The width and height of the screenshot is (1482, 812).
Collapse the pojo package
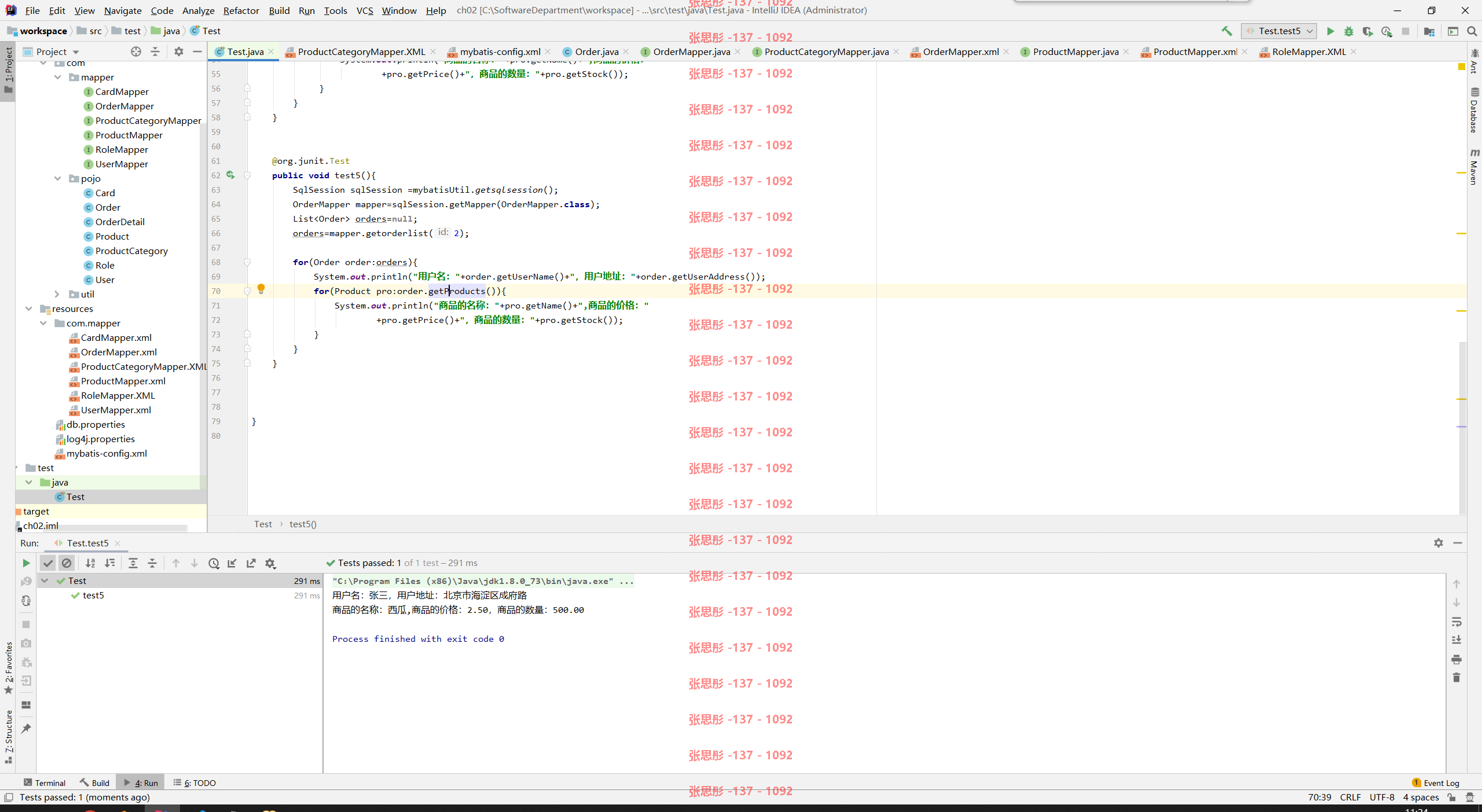point(58,178)
